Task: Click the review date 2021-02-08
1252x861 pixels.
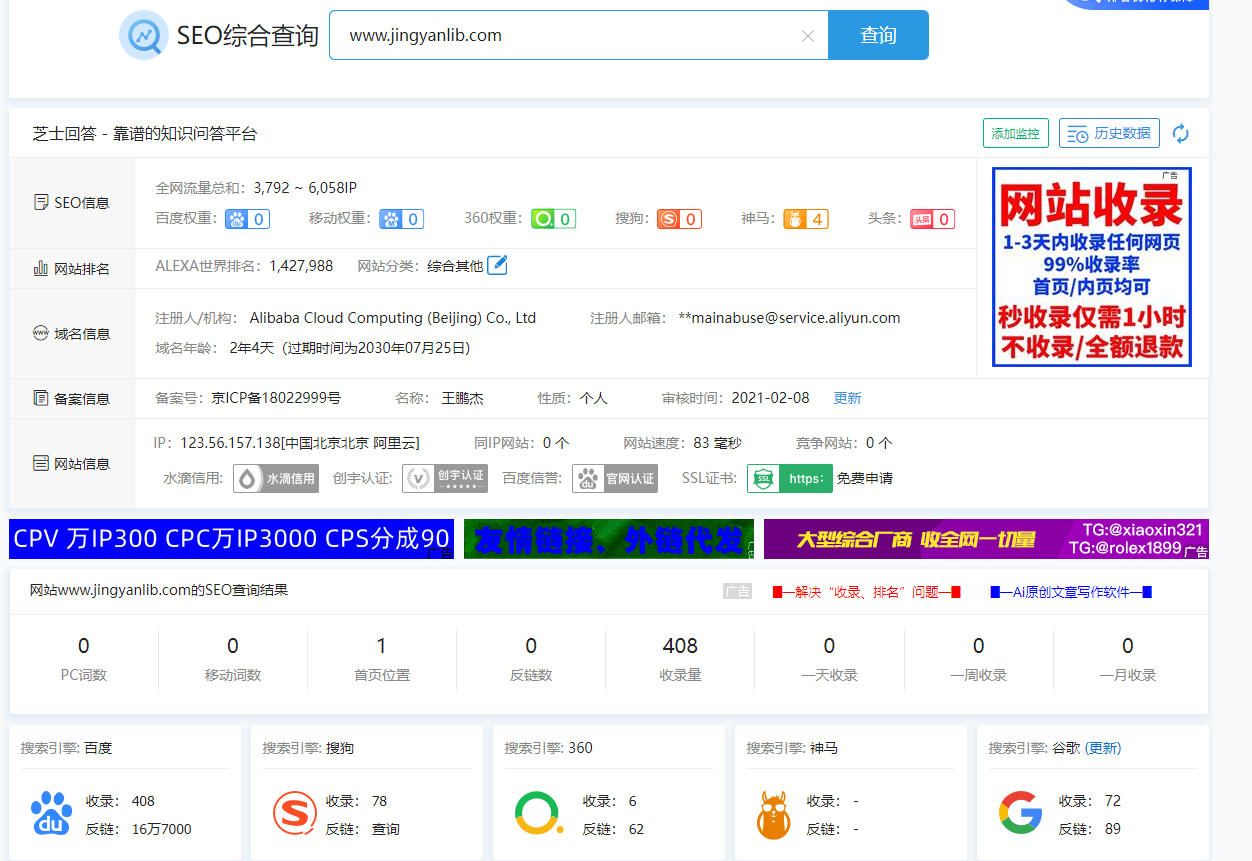Action: (x=771, y=398)
